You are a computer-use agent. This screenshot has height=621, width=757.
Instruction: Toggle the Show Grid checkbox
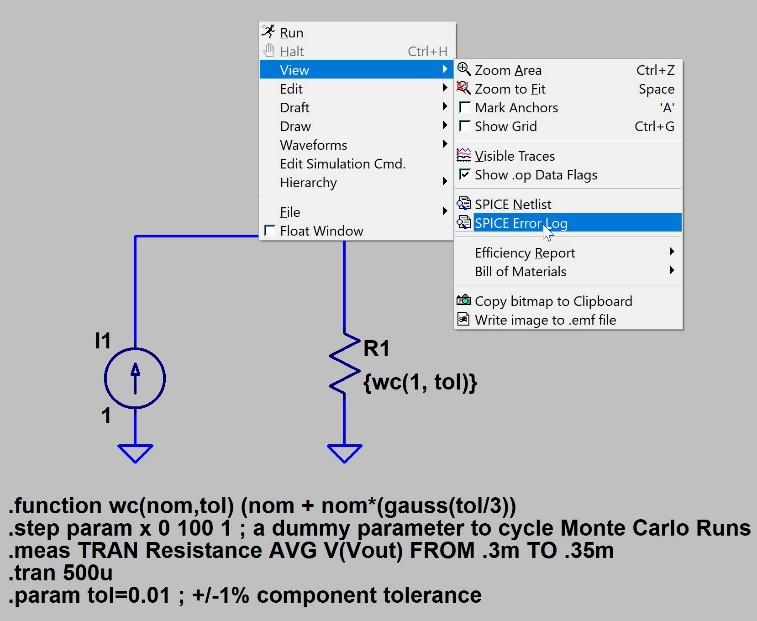pos(464,127)
